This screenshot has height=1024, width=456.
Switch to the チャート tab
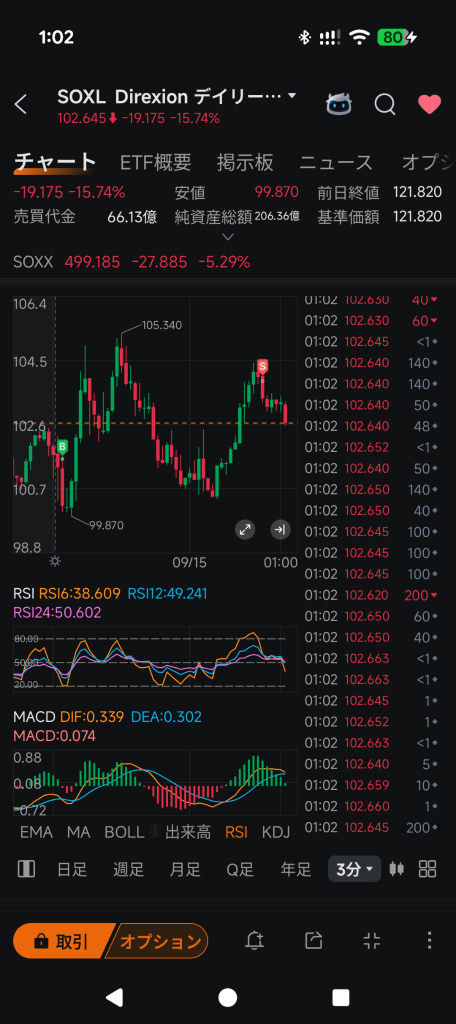point(56,162)
